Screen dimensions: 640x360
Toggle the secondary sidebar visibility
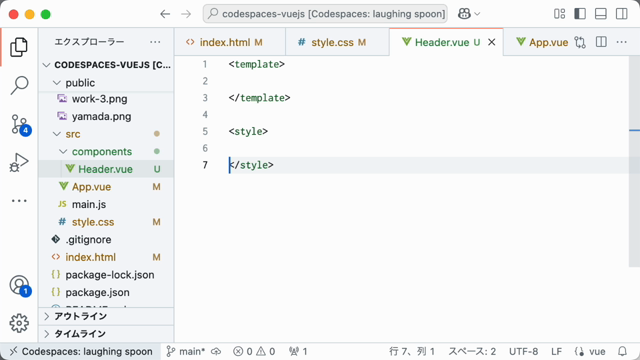pyautogui.click(x=622, y=14)
